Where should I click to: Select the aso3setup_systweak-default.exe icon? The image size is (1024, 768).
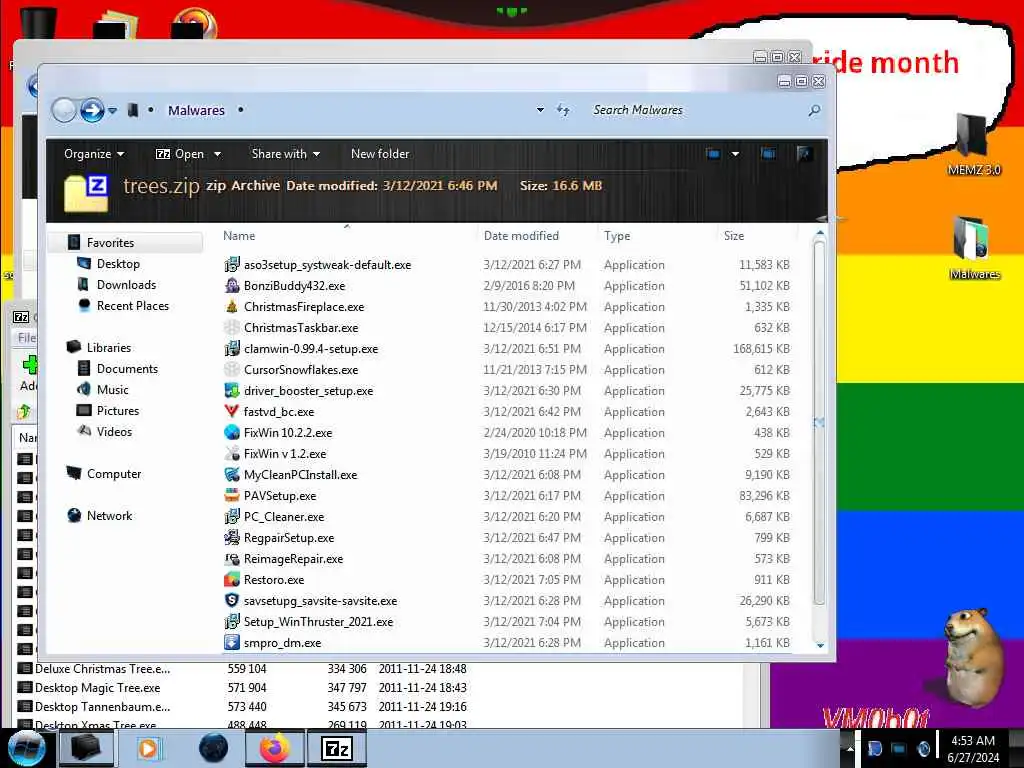click(x=231, y=264)
